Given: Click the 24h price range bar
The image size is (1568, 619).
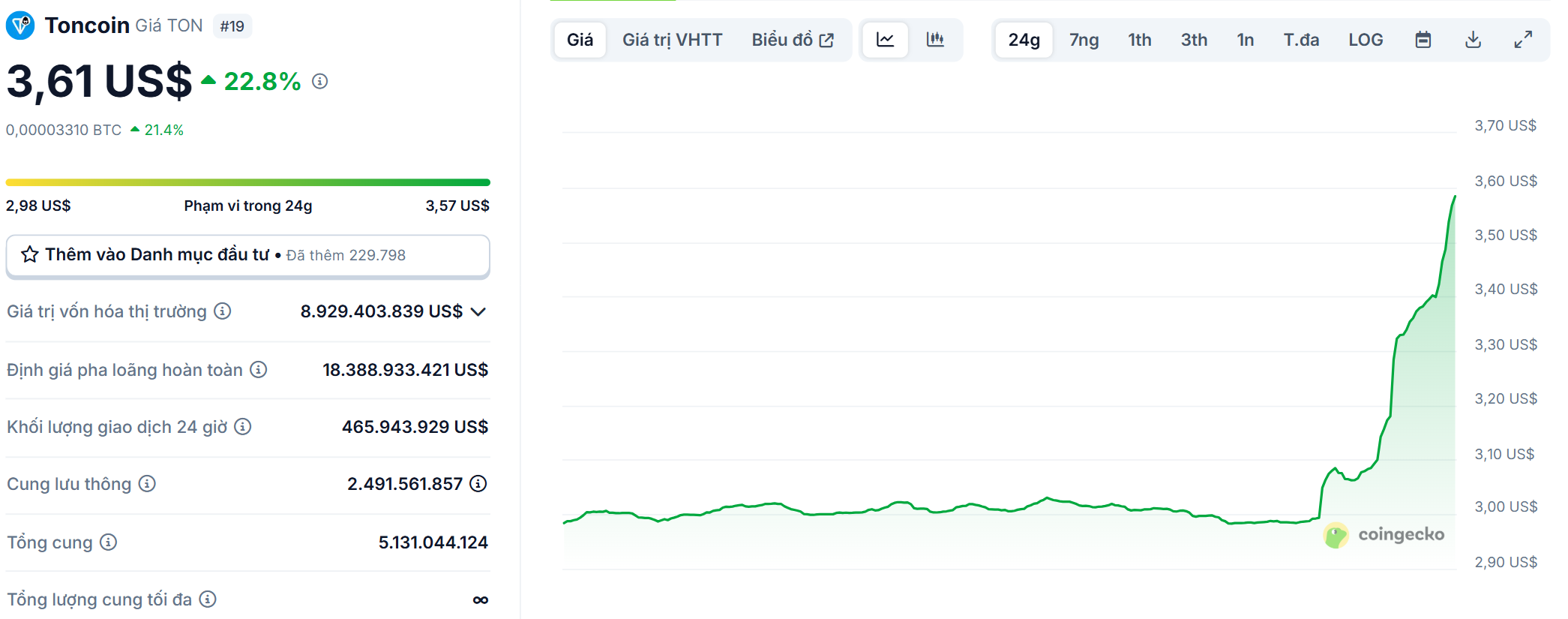Looking at the screenshot, I should tap(248, 182).
